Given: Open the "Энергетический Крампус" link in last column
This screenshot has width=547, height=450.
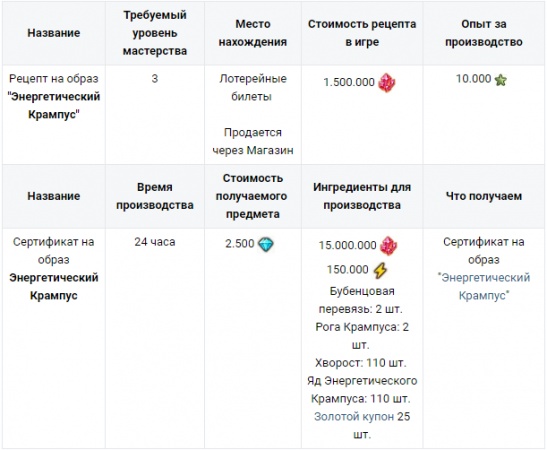Looking at the screenshot, I should pyautogui.click(x=484, y=286).
